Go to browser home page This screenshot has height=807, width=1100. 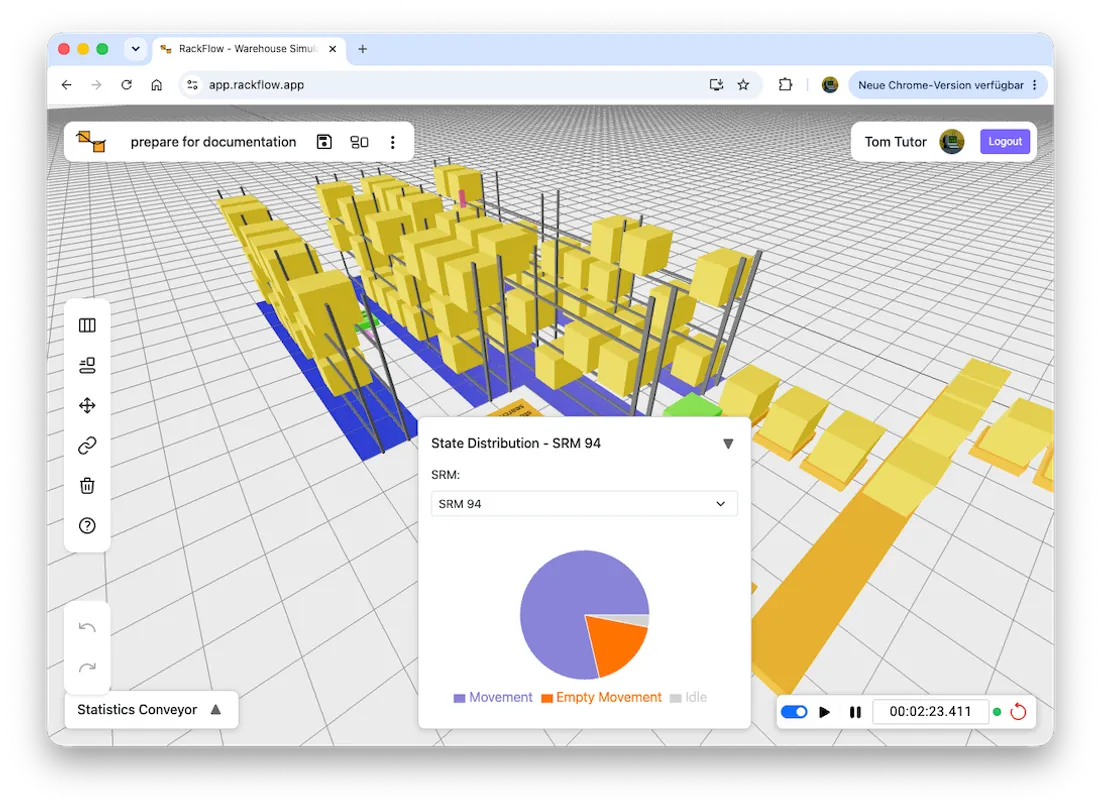click(x=156, y=85)
